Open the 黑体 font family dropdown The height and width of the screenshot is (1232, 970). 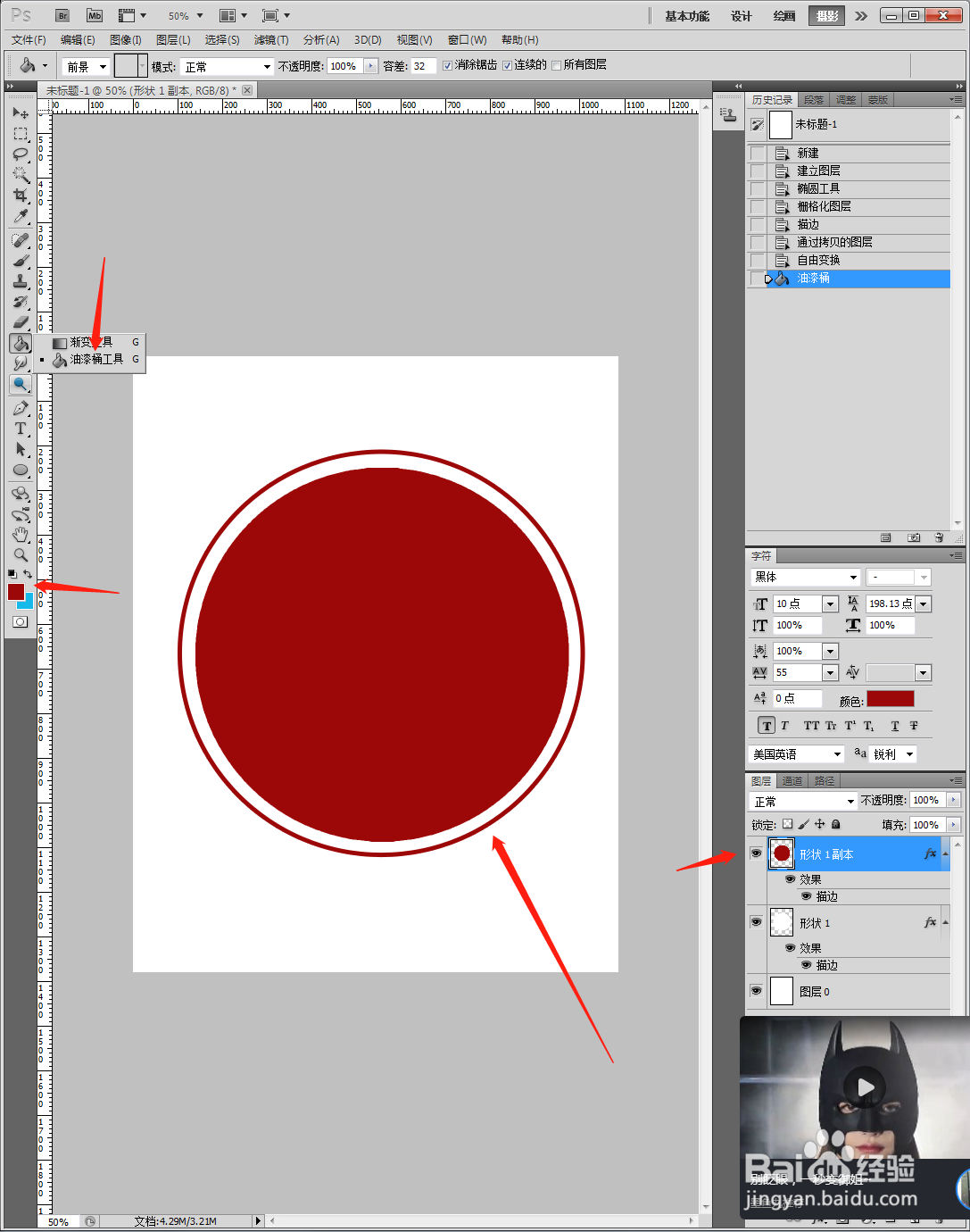(x=805, y=577)
